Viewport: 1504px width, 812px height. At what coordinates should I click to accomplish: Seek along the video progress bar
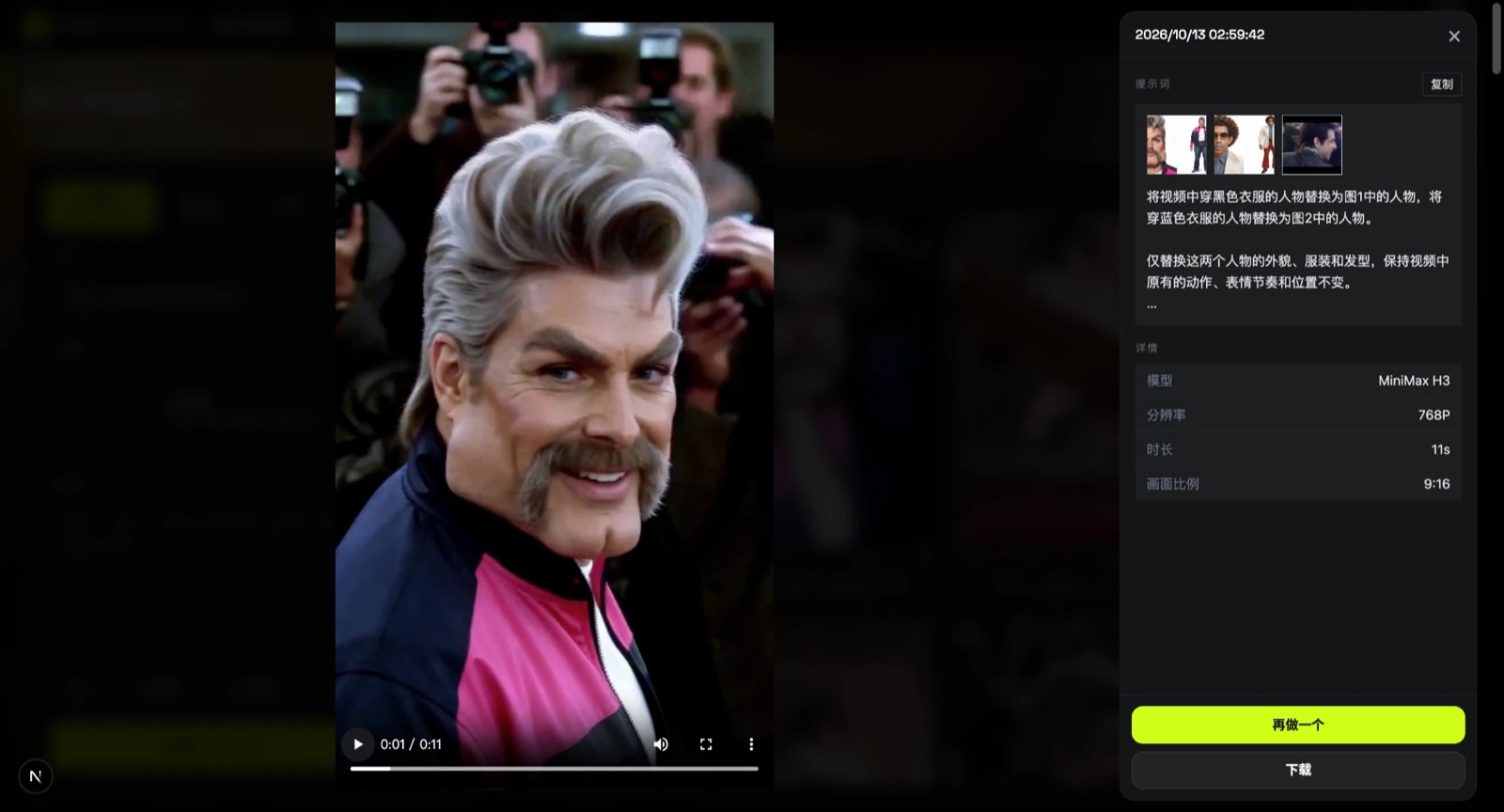click(555, 769)
